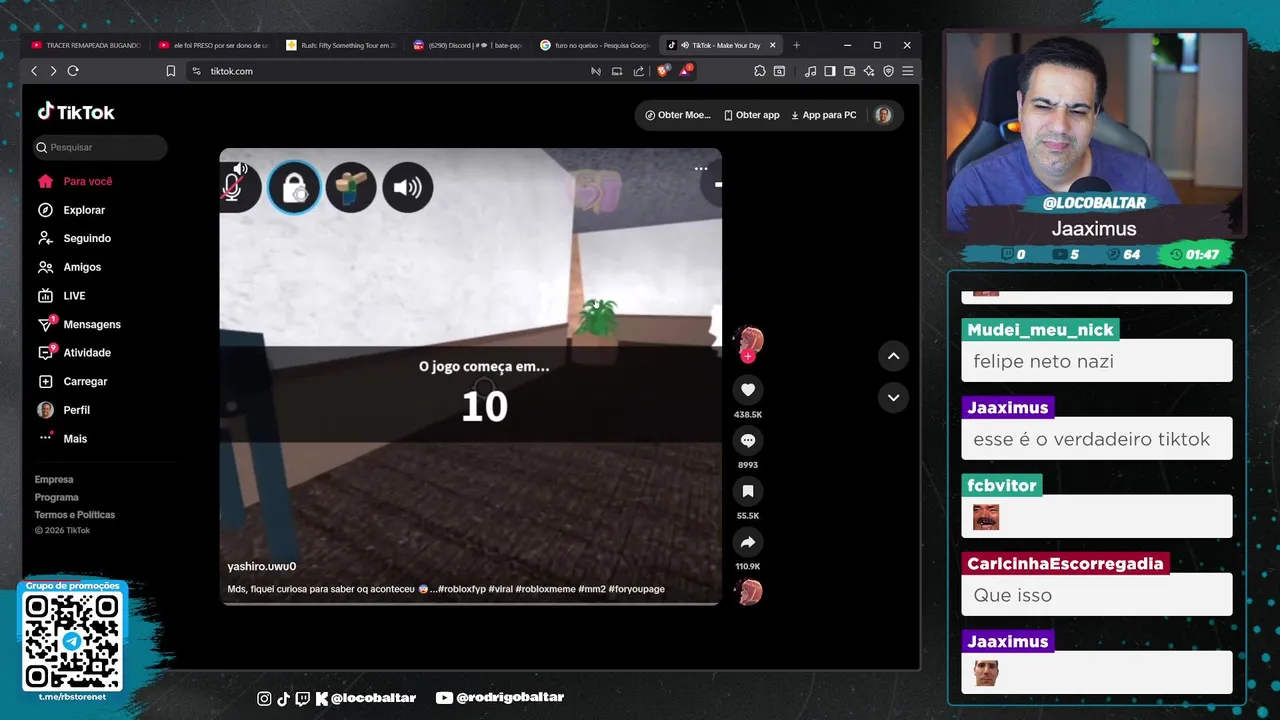Go back in browser history
The image size is (1280, 720).
[x=34, y=71]
